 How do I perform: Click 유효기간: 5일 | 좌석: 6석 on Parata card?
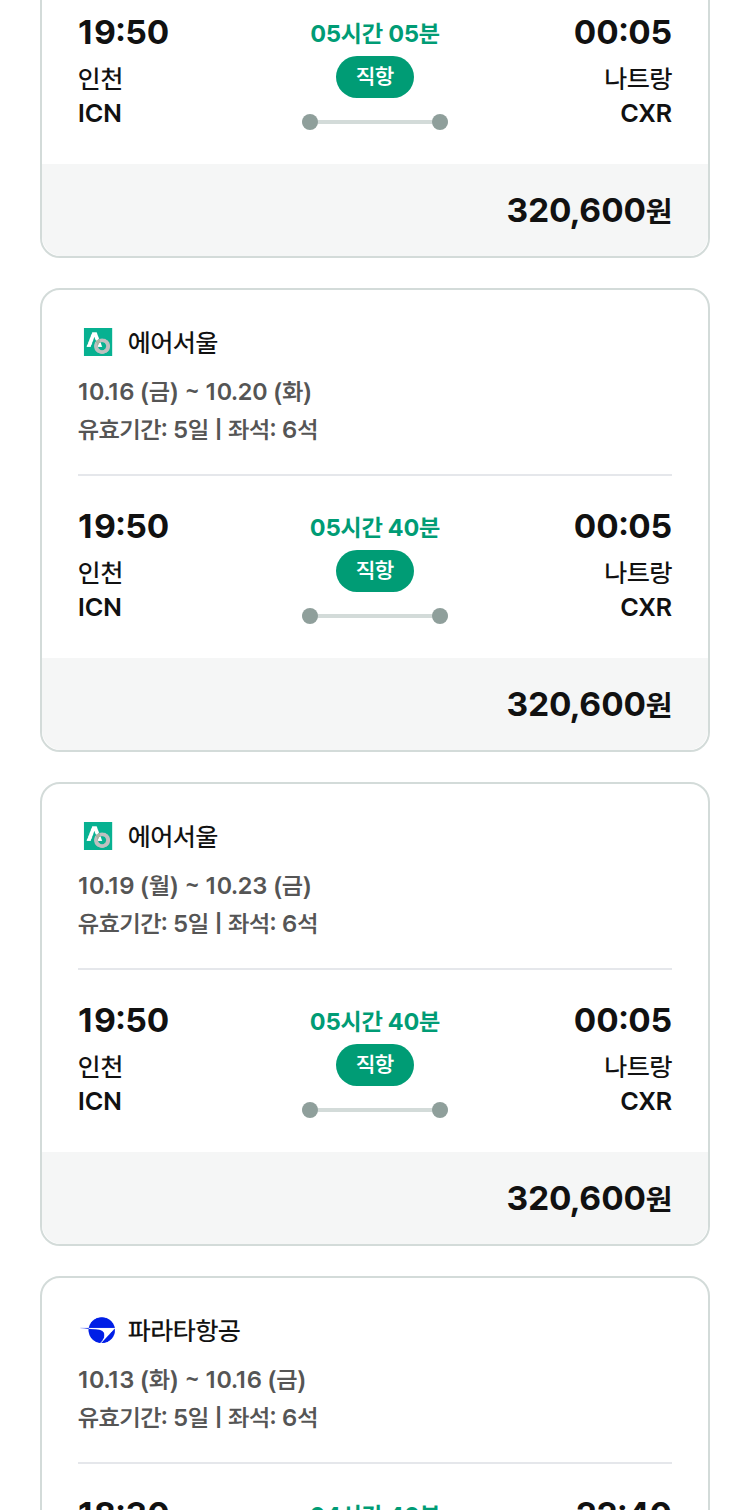pyautogui.click(x=198, y=1417)
